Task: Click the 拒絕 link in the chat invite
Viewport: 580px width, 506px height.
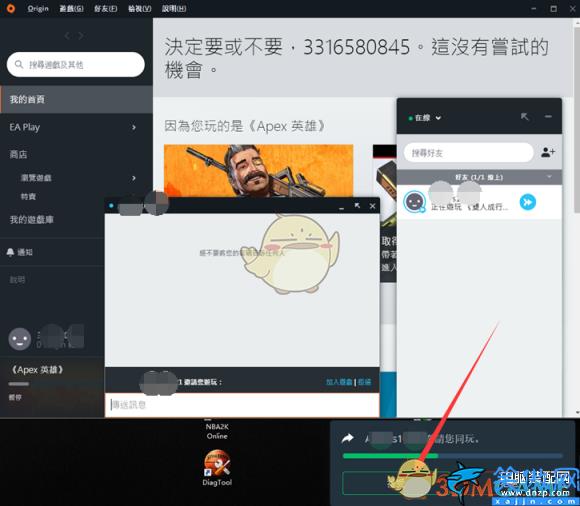Action: pos(364,382)
